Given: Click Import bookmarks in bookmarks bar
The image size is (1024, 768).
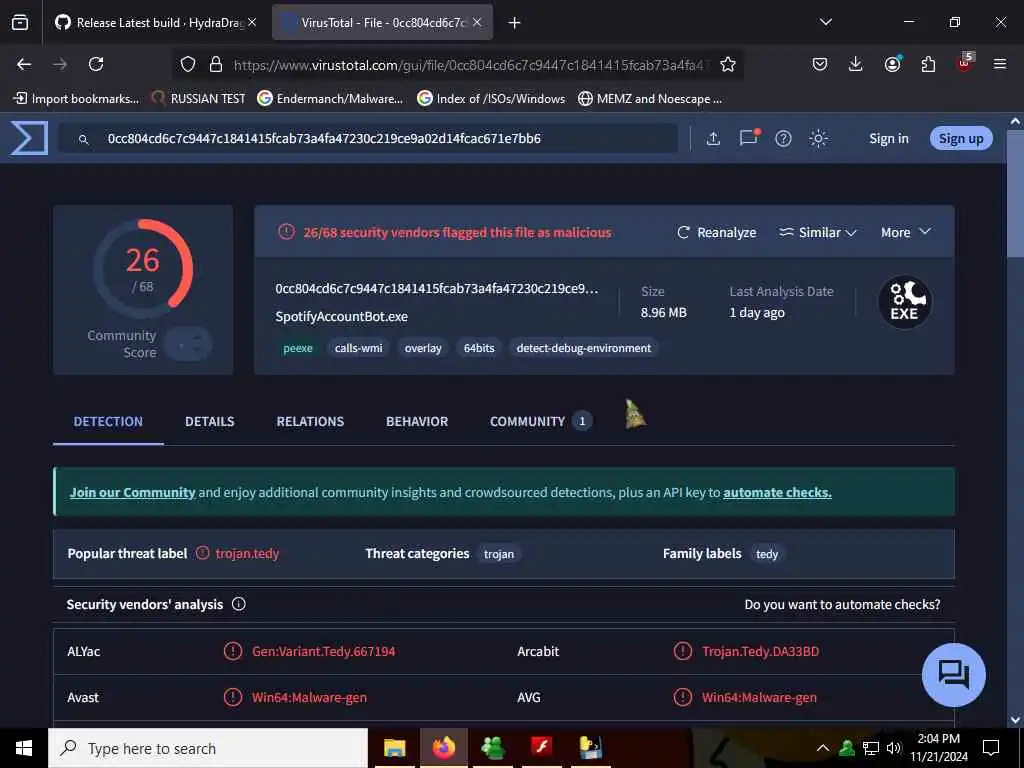Looking at the screenshot, I should coord(76,99).
